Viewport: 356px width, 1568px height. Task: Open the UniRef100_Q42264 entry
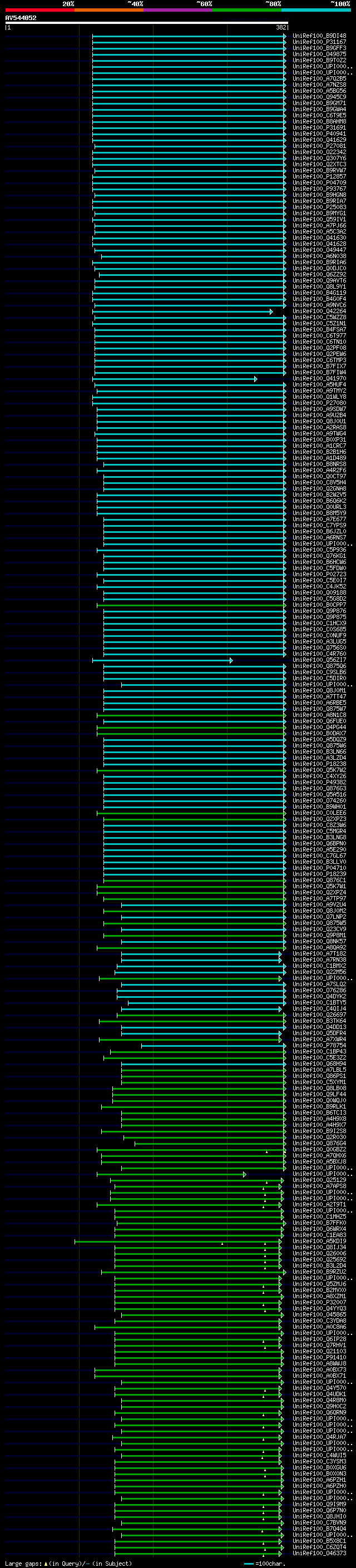point(319,311)
